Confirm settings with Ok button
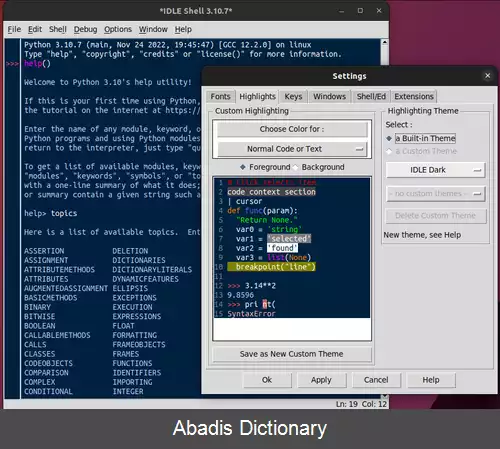 [x=267, y=380]
